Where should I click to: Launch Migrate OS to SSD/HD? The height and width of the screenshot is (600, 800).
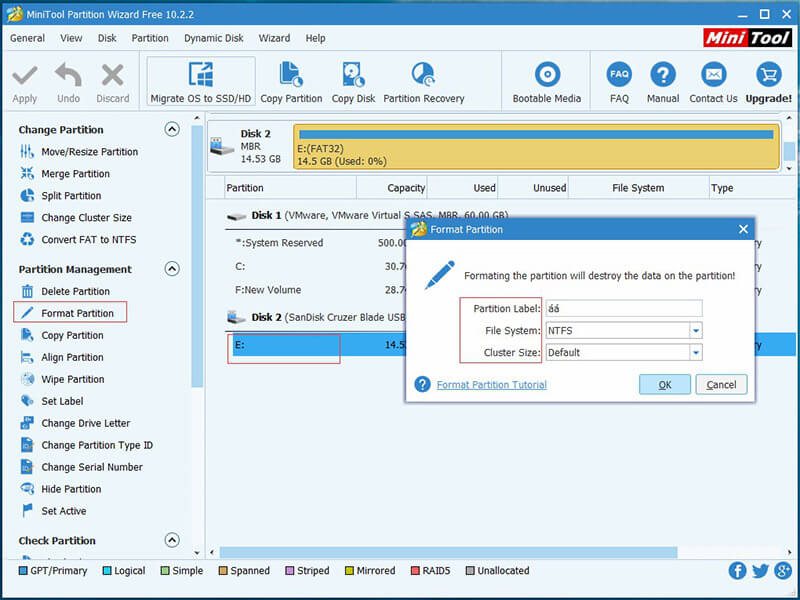[201, 82]
